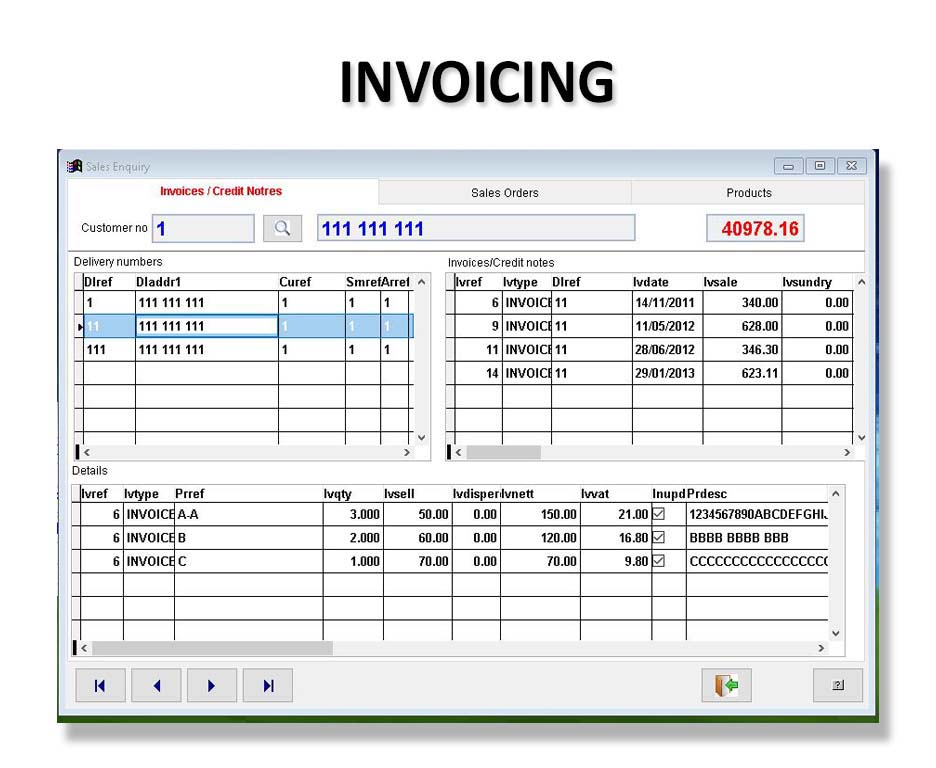Image resolution: width=936 pixels, height=768 pixels.
Task: Click the magnifier search icon beside Customer no
Action: pyautogui.click(x=282, y=229)
